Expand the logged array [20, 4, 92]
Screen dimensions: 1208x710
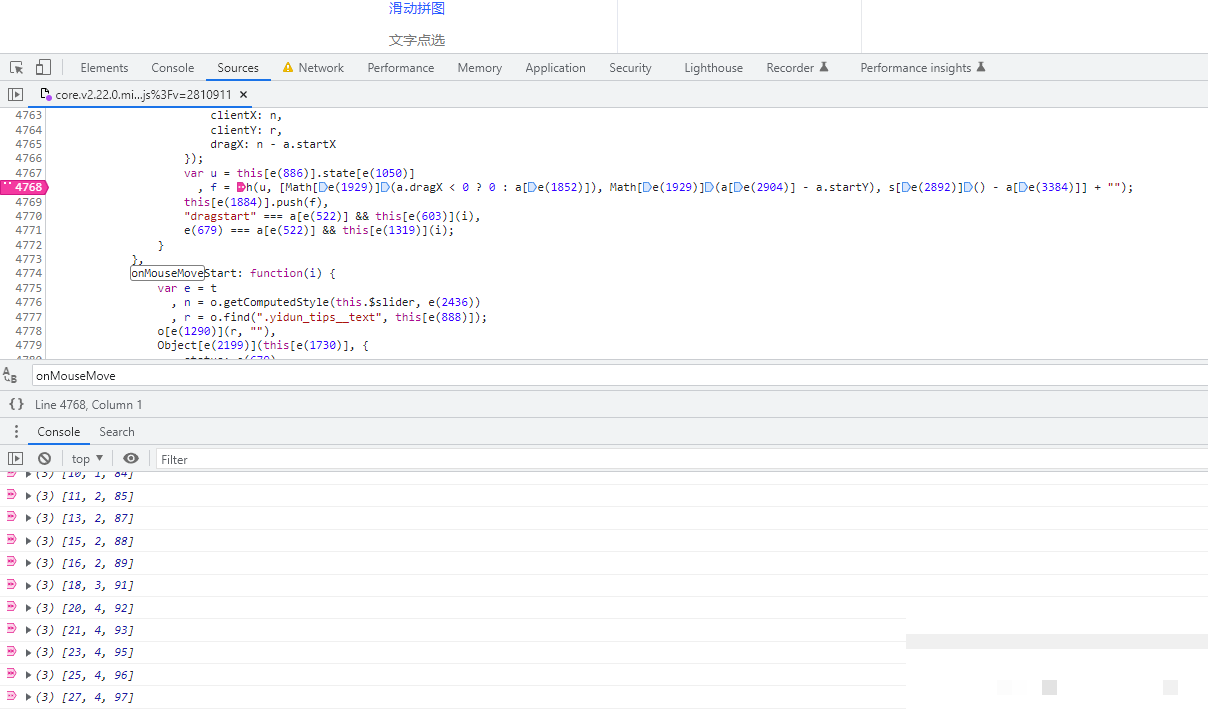pos(29,608)
